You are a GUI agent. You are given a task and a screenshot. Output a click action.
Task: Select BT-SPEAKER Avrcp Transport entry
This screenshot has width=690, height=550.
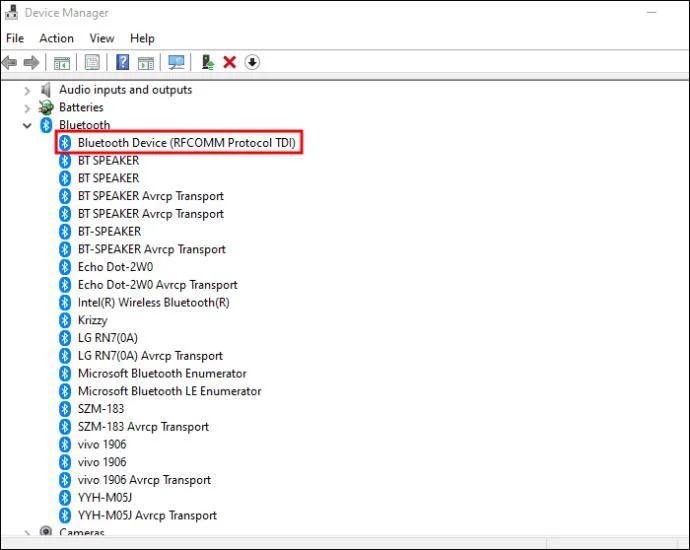pyautogui.click(x=152, y=249)
